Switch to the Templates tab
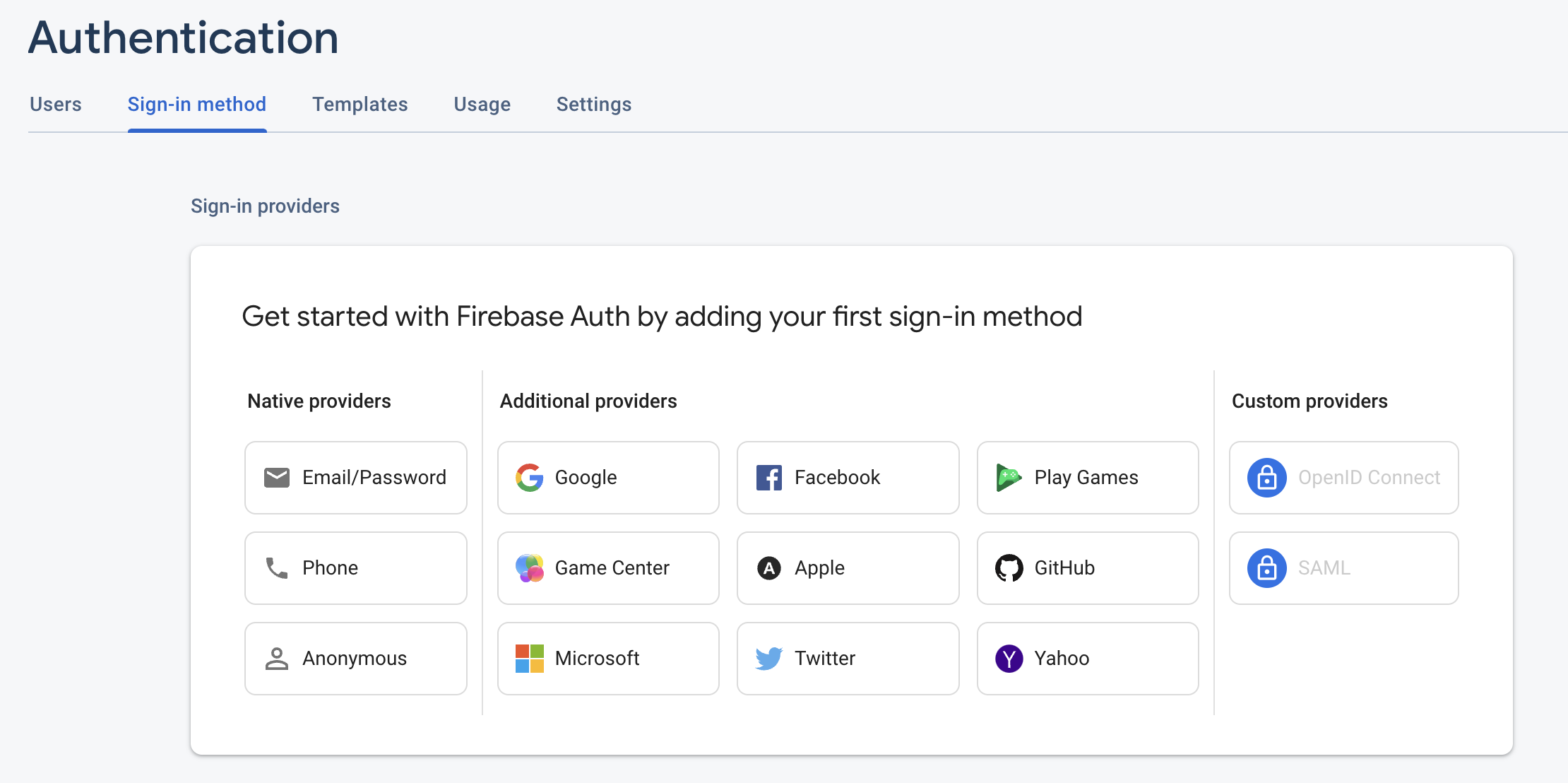Viewport: 1568px width, 783px height. 361,104
